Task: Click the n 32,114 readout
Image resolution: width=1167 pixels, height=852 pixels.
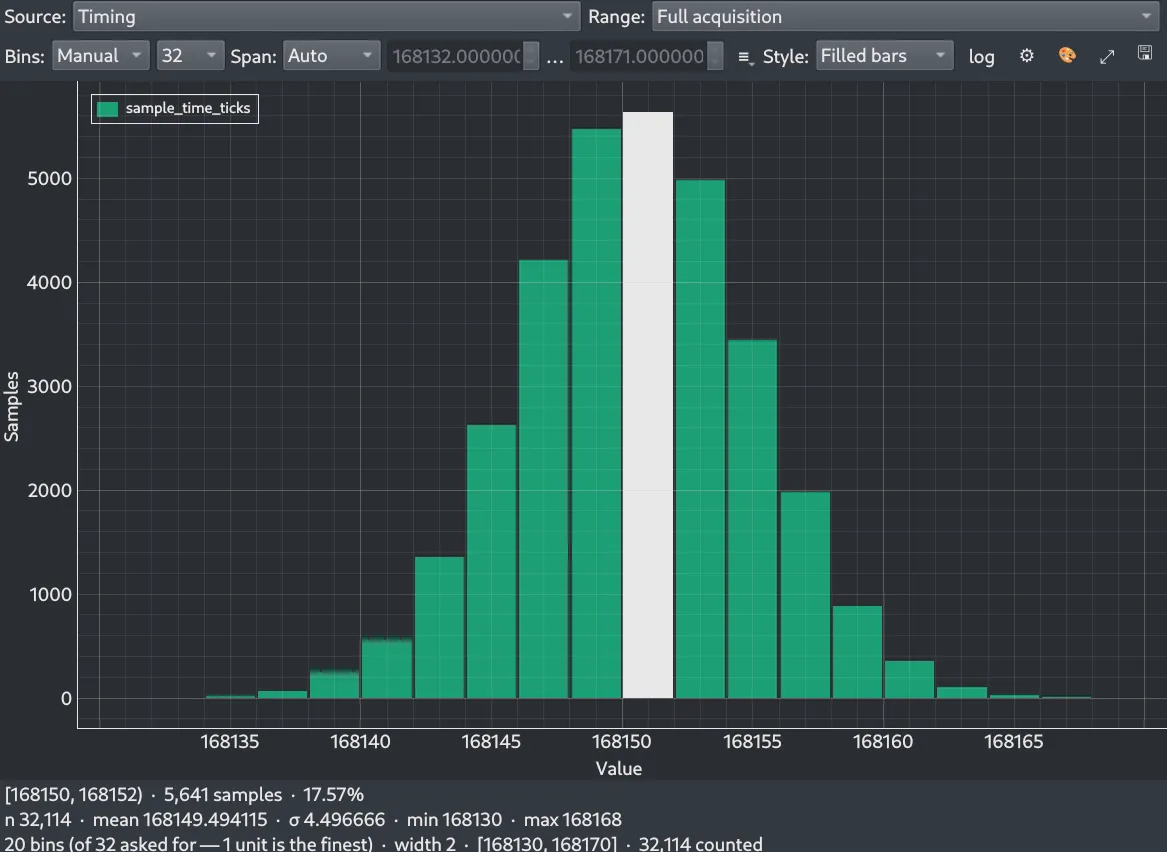Action: tap(38, 820)
